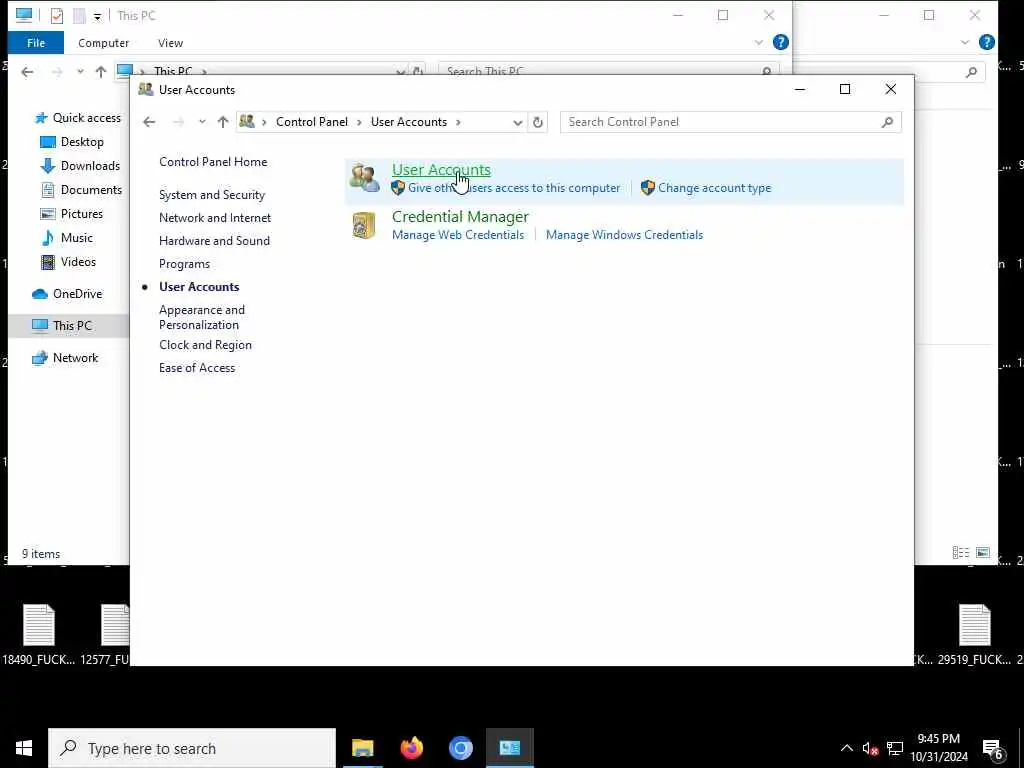Open recent locations dropdown in User Accounts window
Viewport: 1024px width, 768px height.
pos(202,122)
